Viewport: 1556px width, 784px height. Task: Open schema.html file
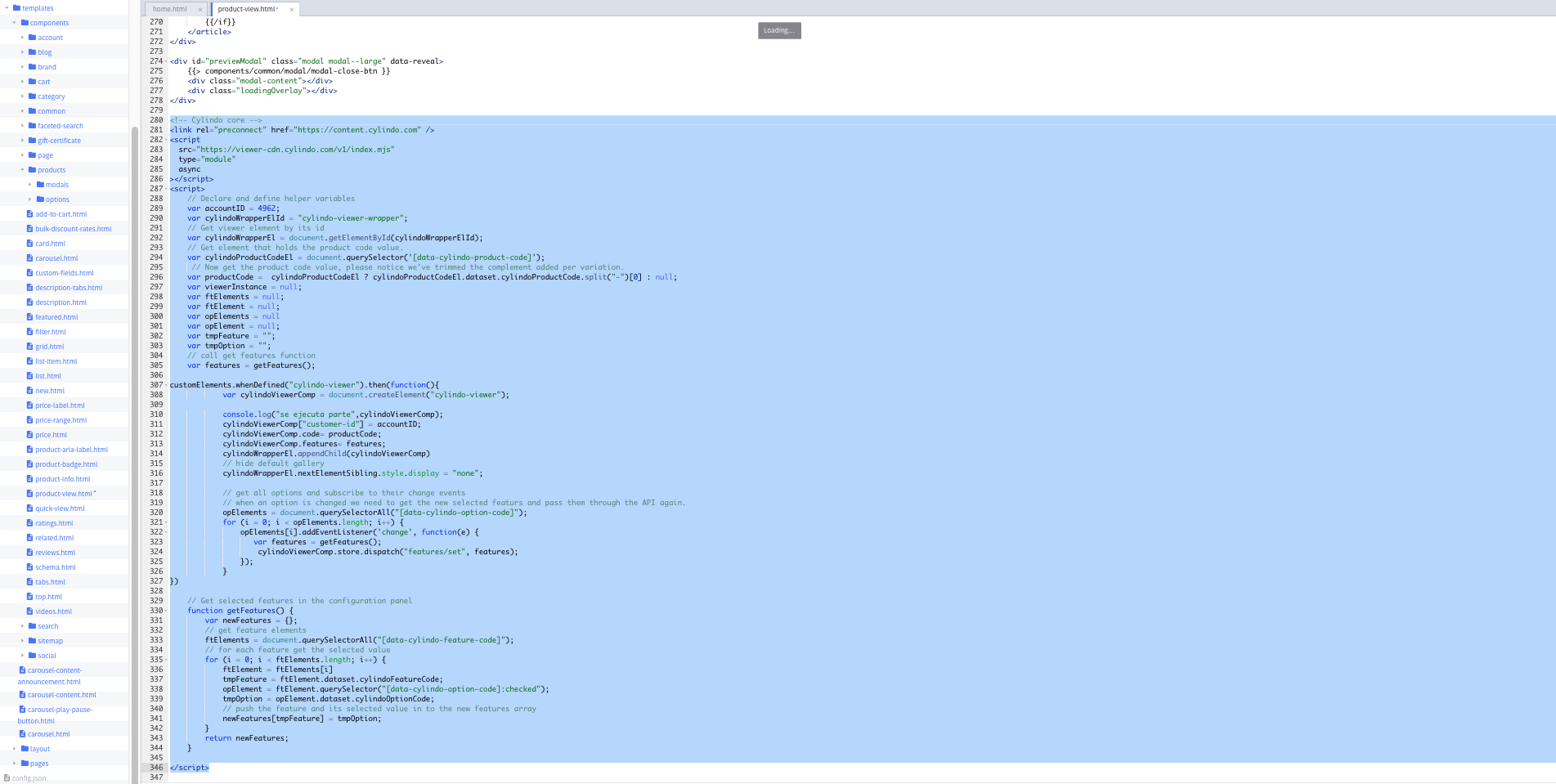[x=56, y=567]
